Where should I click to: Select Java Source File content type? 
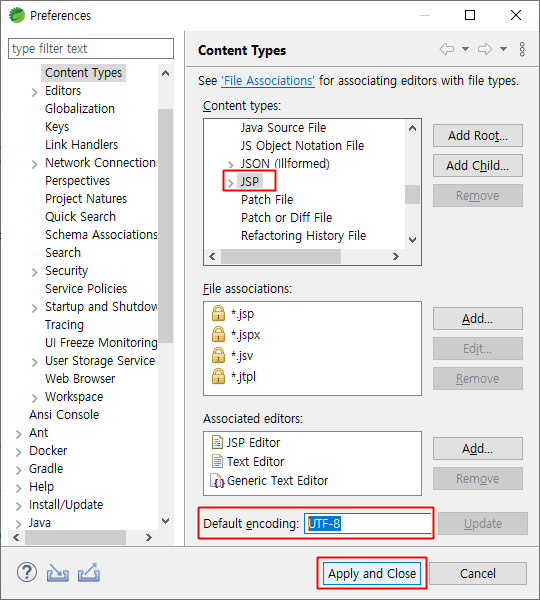283,127
